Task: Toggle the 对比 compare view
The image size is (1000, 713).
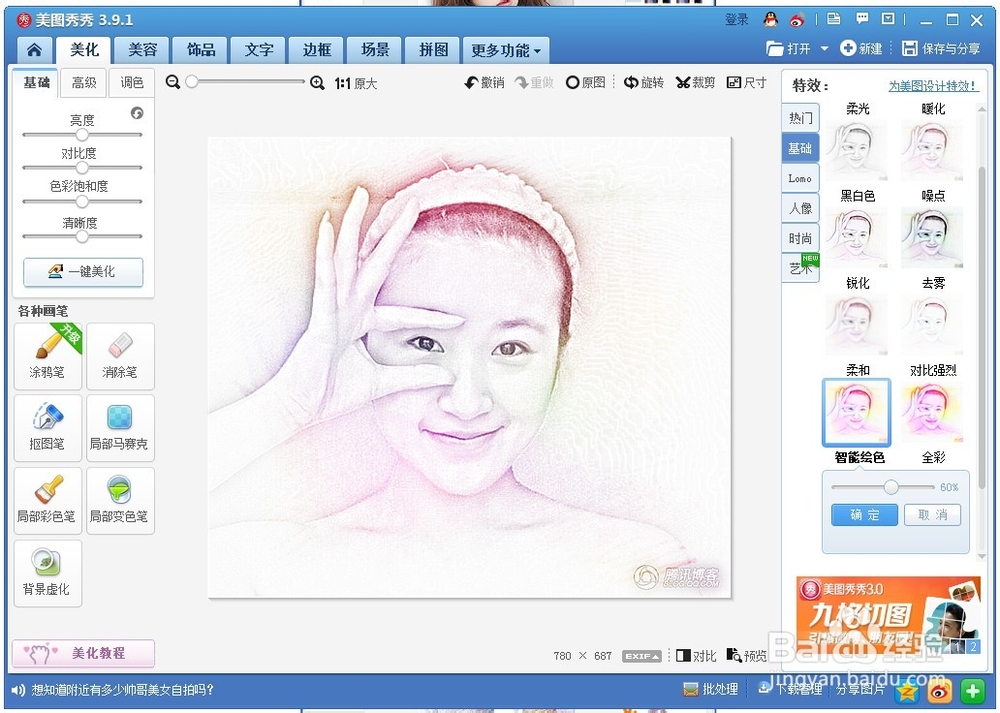Action: 696,656
